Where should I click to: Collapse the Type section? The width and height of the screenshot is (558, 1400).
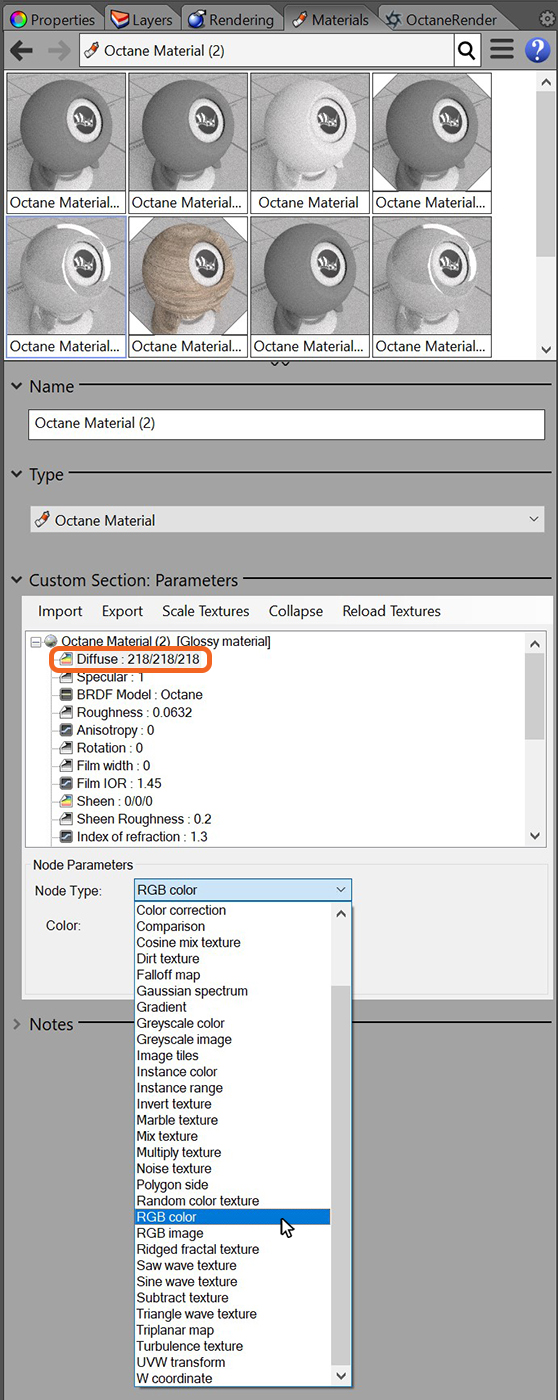[x=17, y=475]
